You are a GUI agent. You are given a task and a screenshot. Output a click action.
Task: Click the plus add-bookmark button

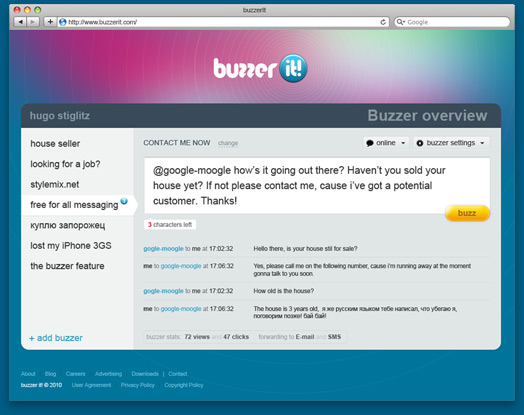(x=50, y=22)
